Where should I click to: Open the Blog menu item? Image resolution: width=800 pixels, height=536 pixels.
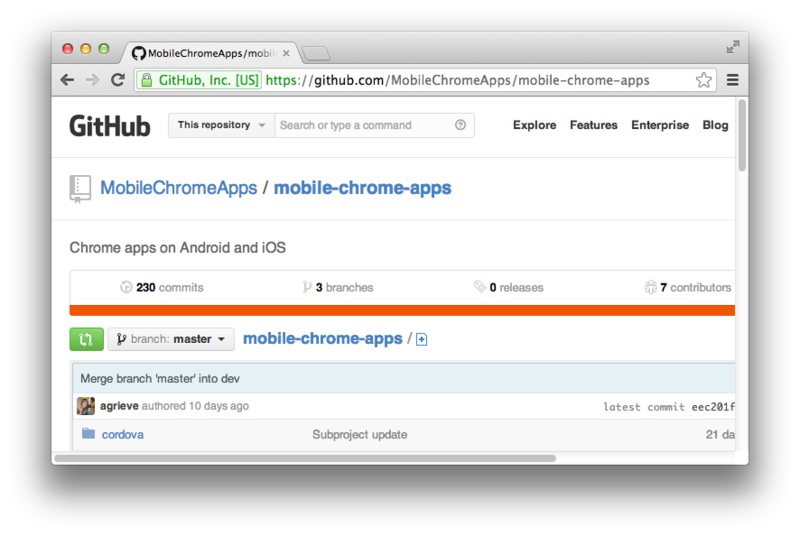(715, 125)
